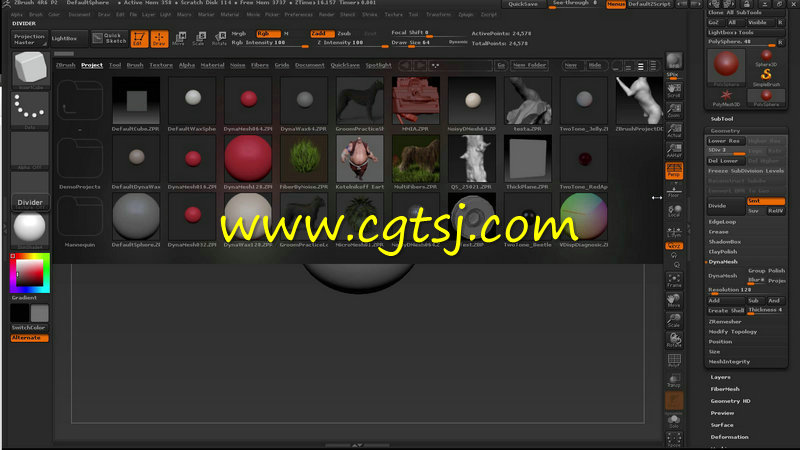Click the BPR render icon

pos(674,62)
